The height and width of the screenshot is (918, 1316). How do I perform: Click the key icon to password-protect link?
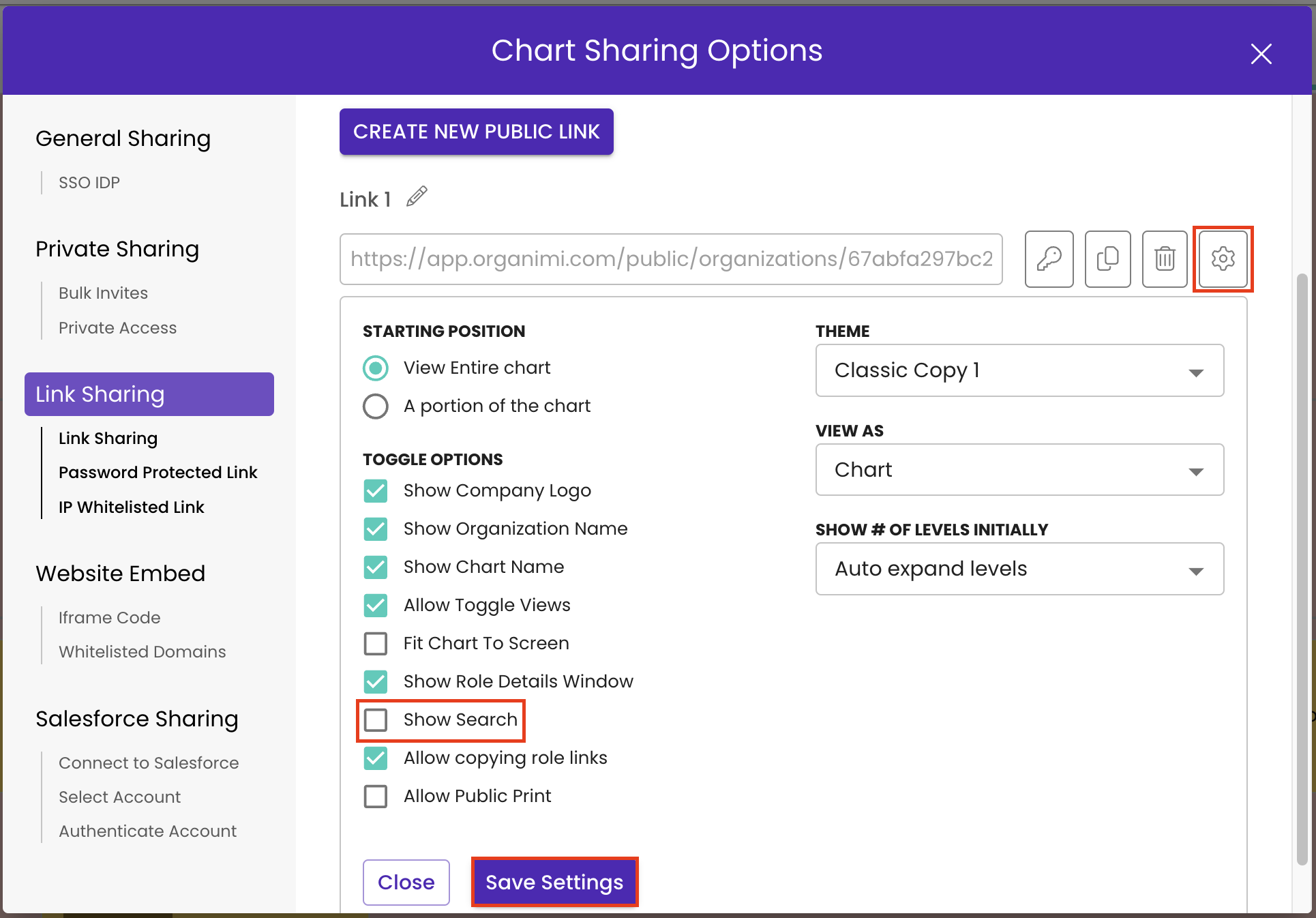click(1049, 259)
